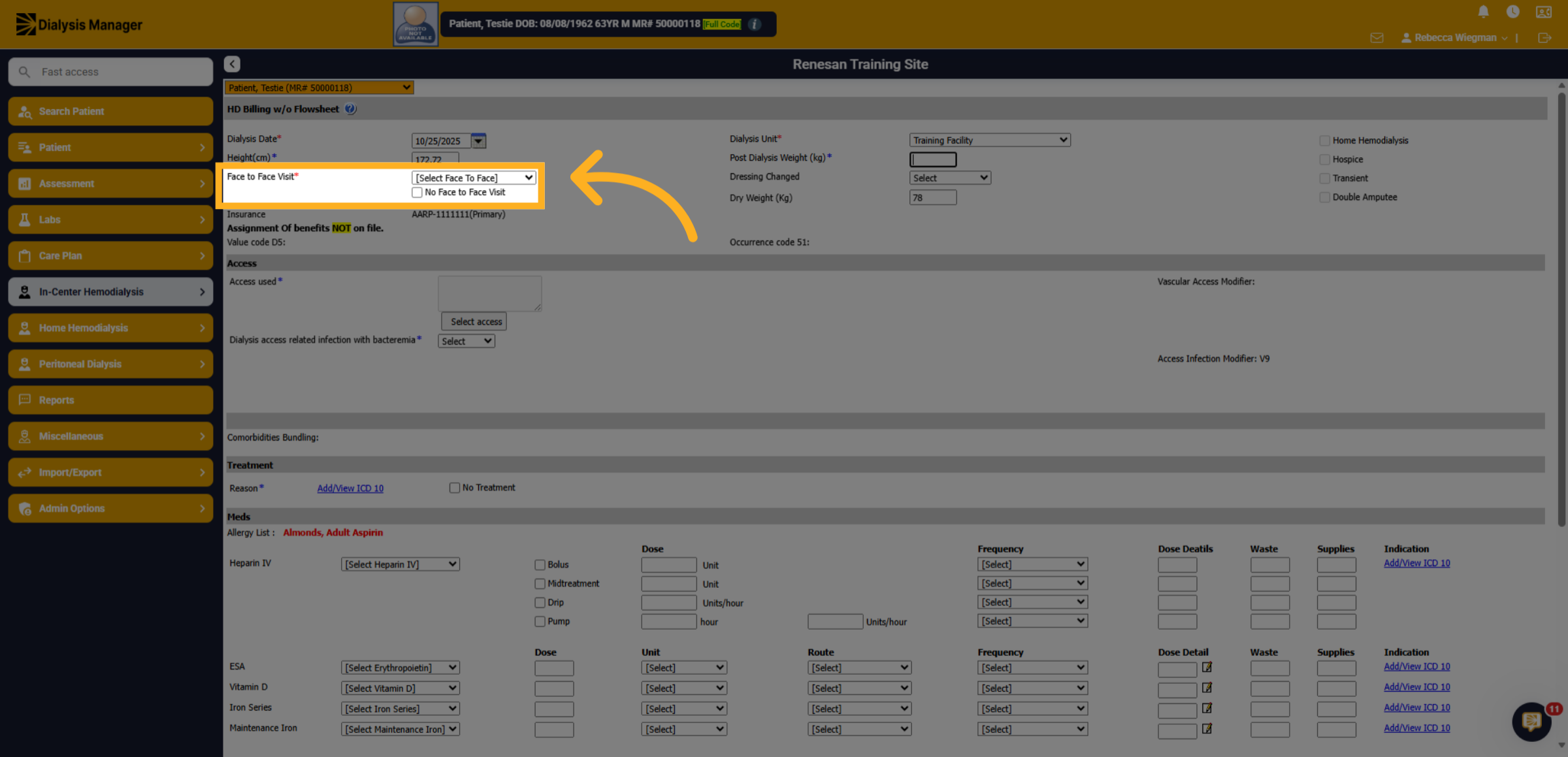Image resolution: width=1568 pixels, height=757 pixels.
Task: Open the chat widget with 11 badge
Action: (1532, 721)
